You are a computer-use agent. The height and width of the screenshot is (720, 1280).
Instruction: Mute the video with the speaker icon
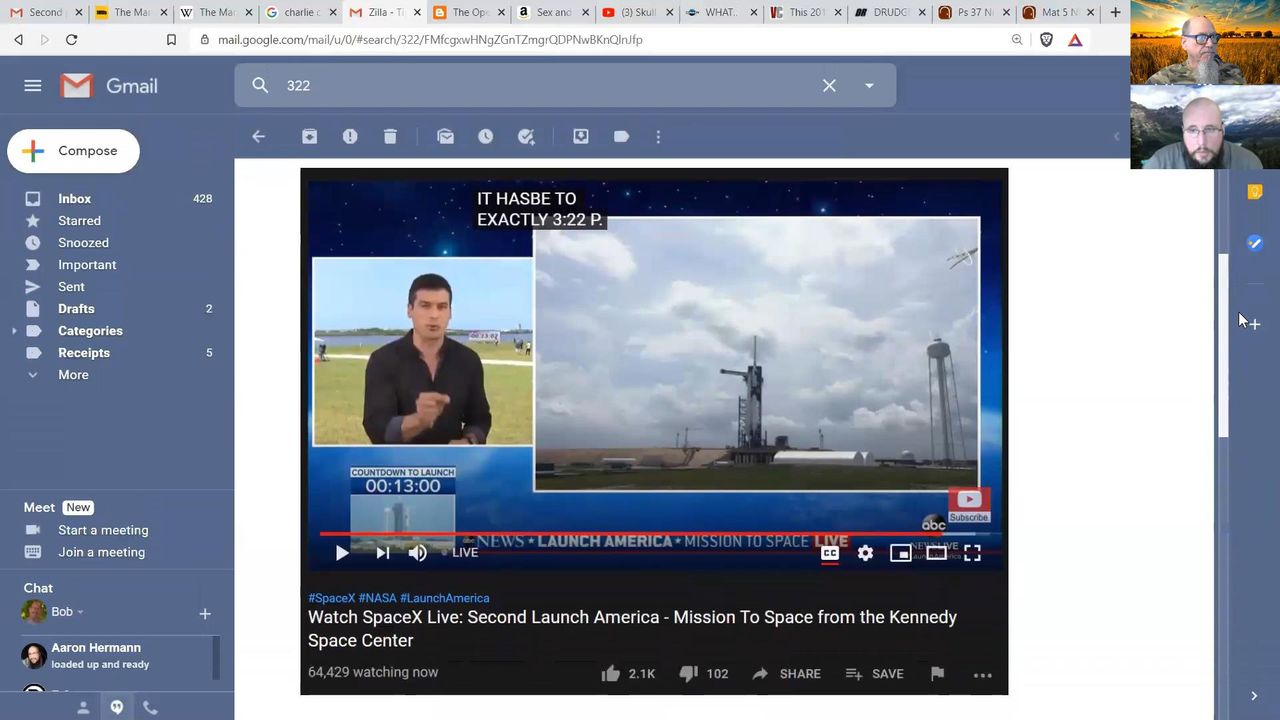coord(418,553)
